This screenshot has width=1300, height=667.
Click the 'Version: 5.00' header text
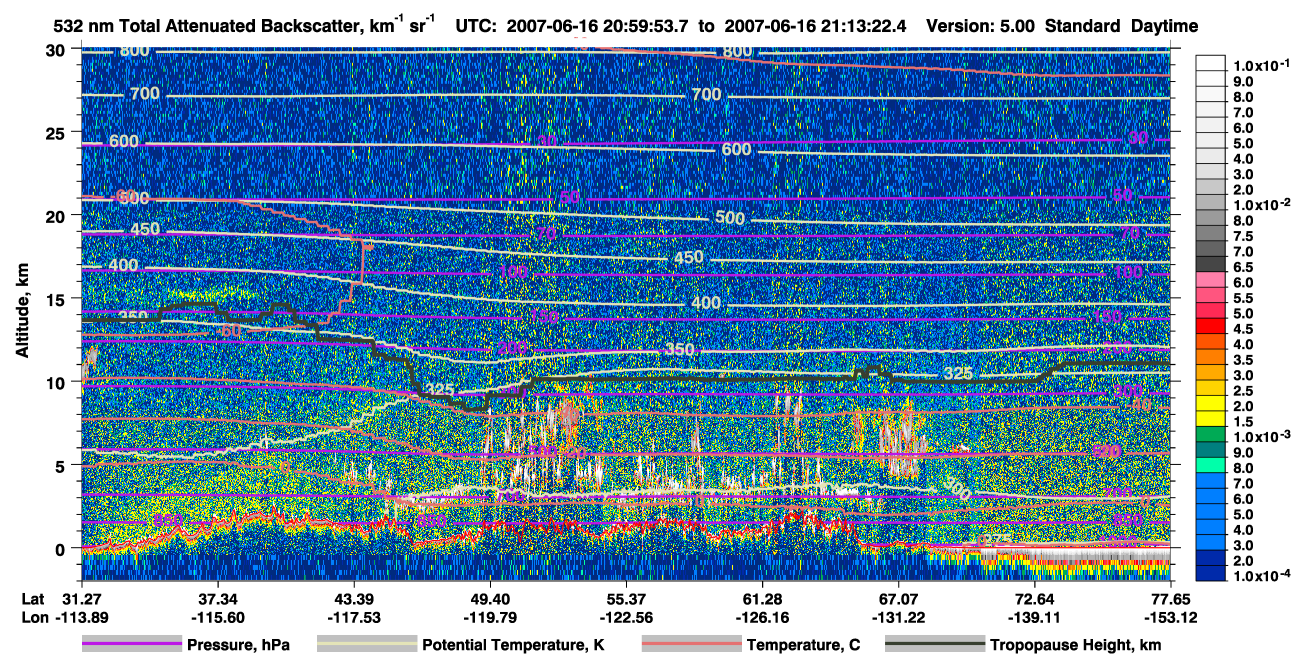(x=981, y=26)
